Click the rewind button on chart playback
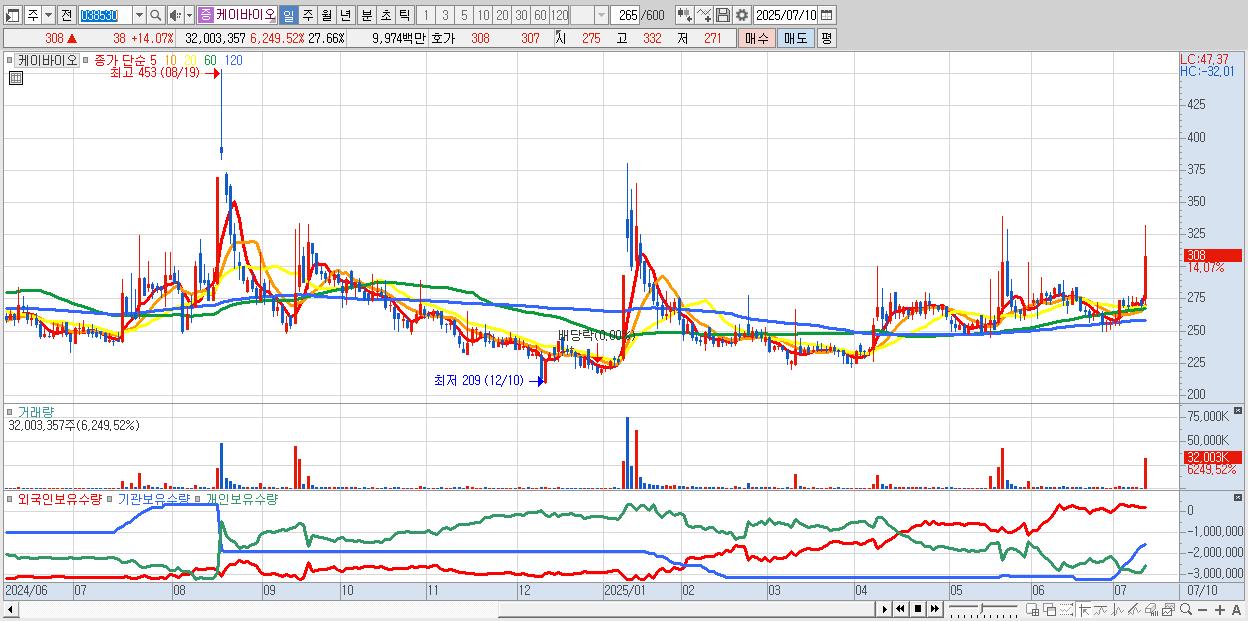Image resolution: width=1248 pixels, height=621 pixels. [901, 609]
